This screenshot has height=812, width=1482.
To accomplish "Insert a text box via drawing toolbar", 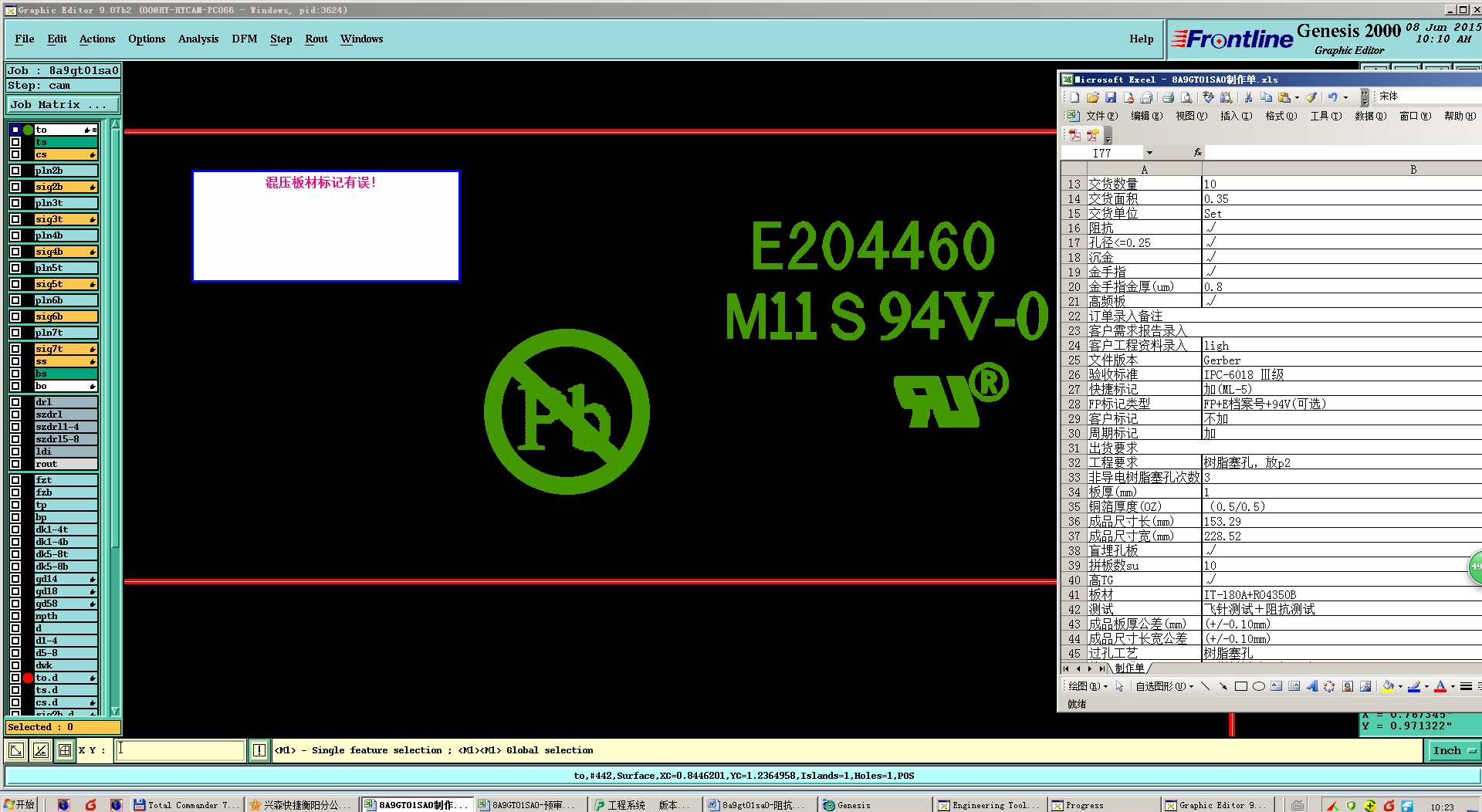I will 1277,686.
